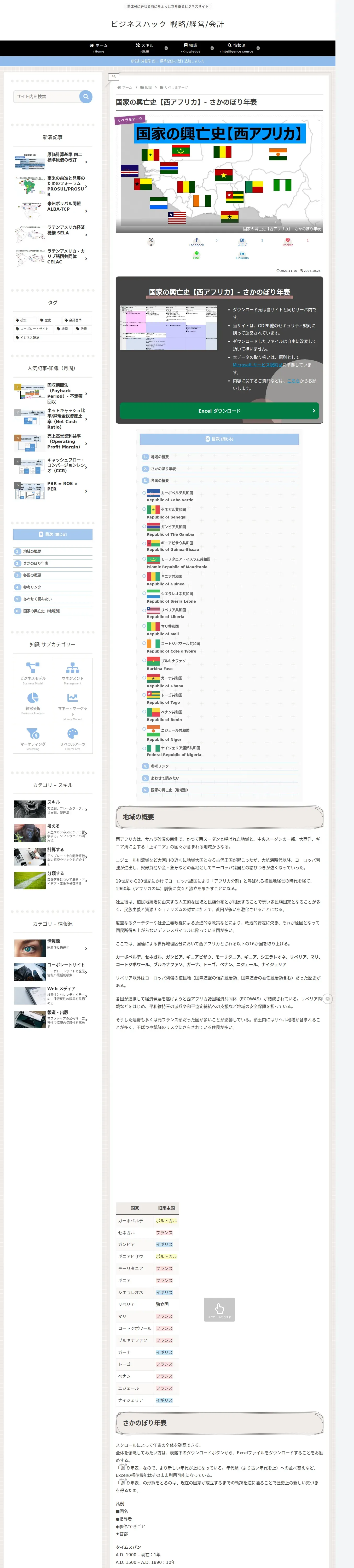This screenshot has width=354, height=1568.
Task: Click the Excel ダウンロード button chevron
Action: (x=314, y=411)
